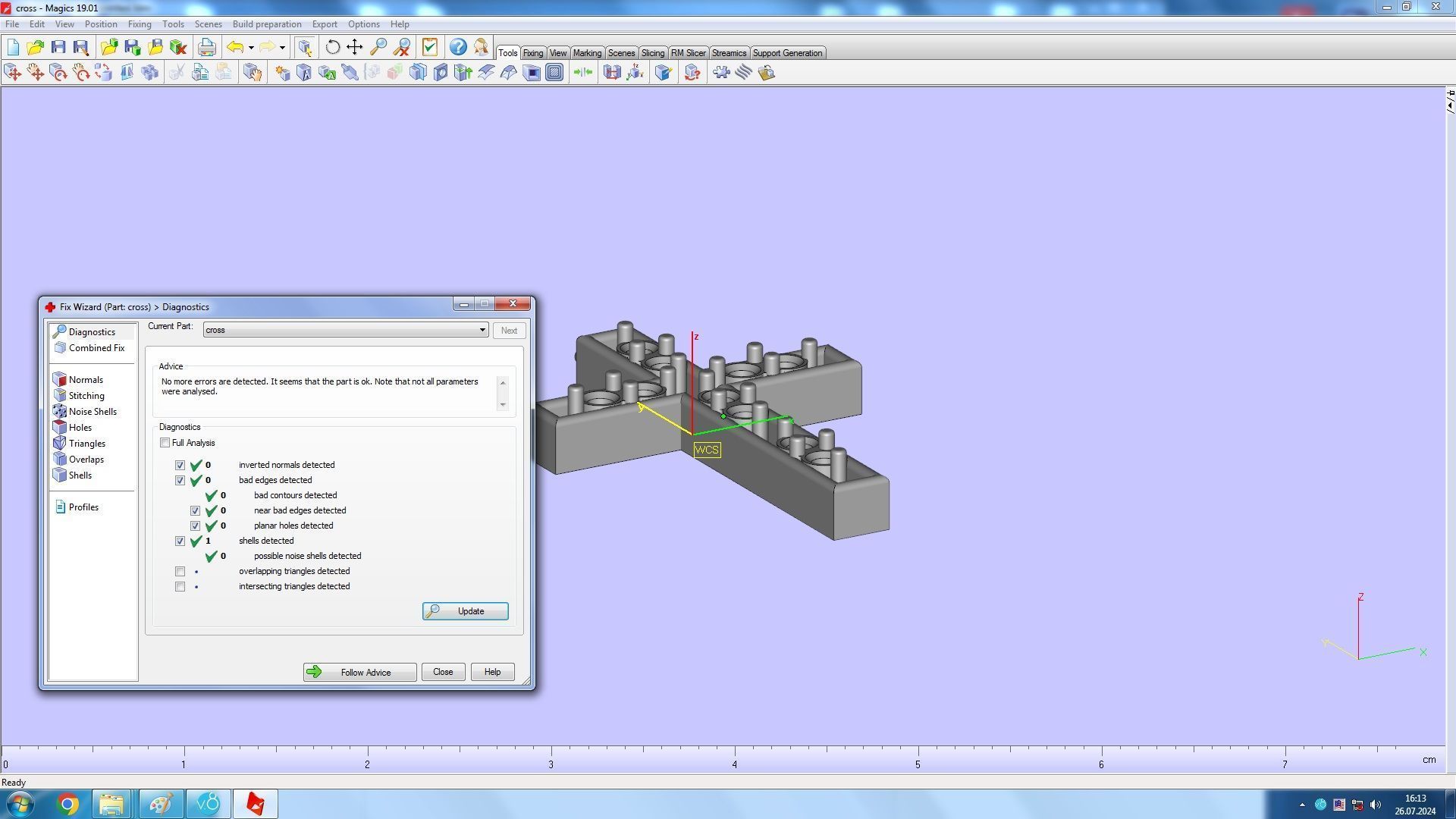The image size is (1456, 819).
Task: Open the Redo history dropdown arrow
Action: click(282, 48)
